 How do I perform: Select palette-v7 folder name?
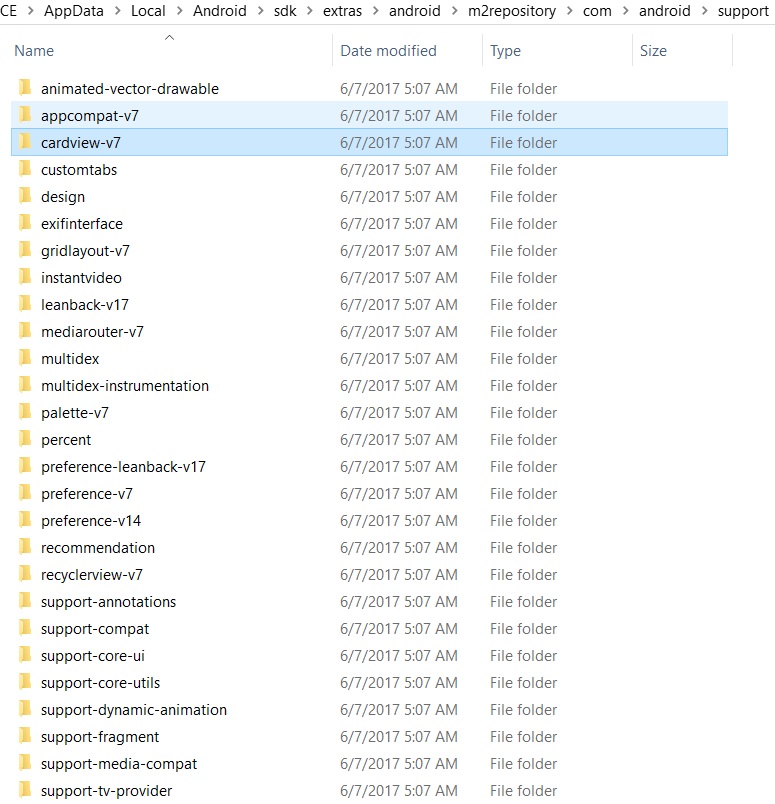coord(75,412)
